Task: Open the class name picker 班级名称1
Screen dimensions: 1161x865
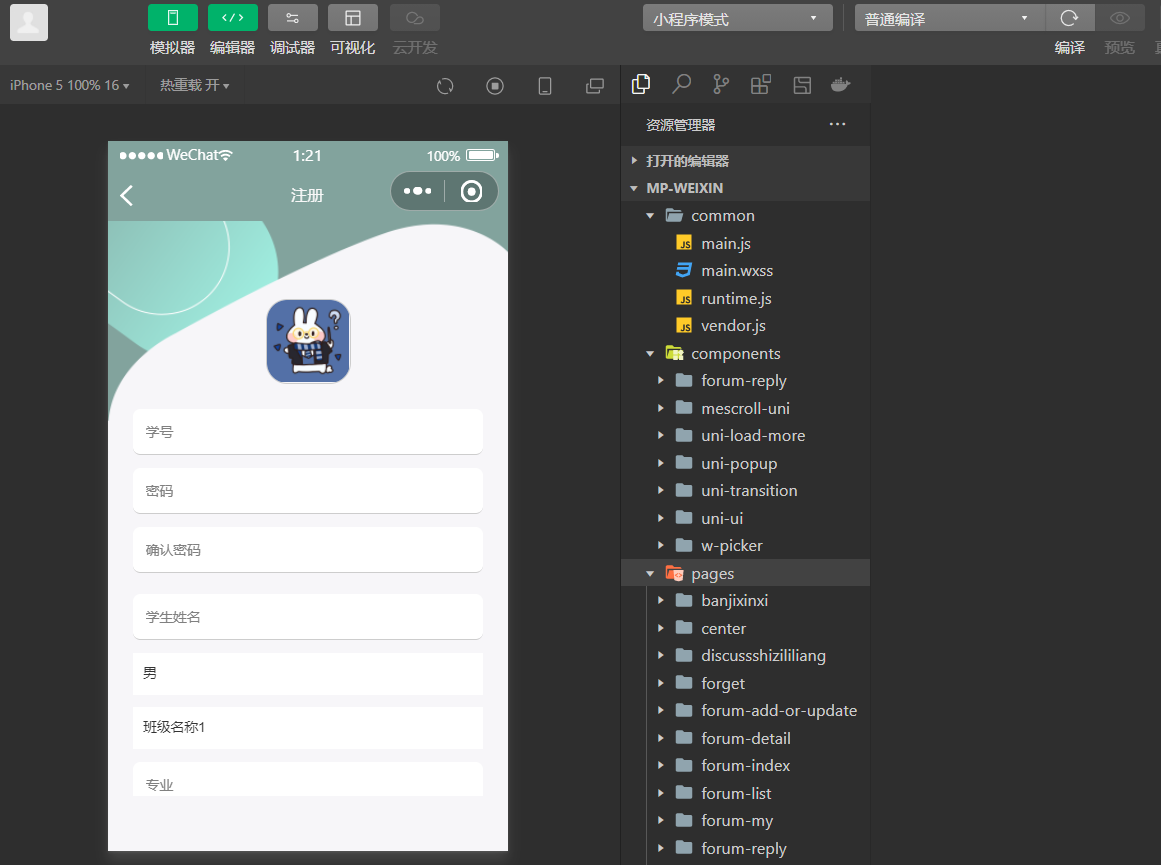Action: [308, 727]
